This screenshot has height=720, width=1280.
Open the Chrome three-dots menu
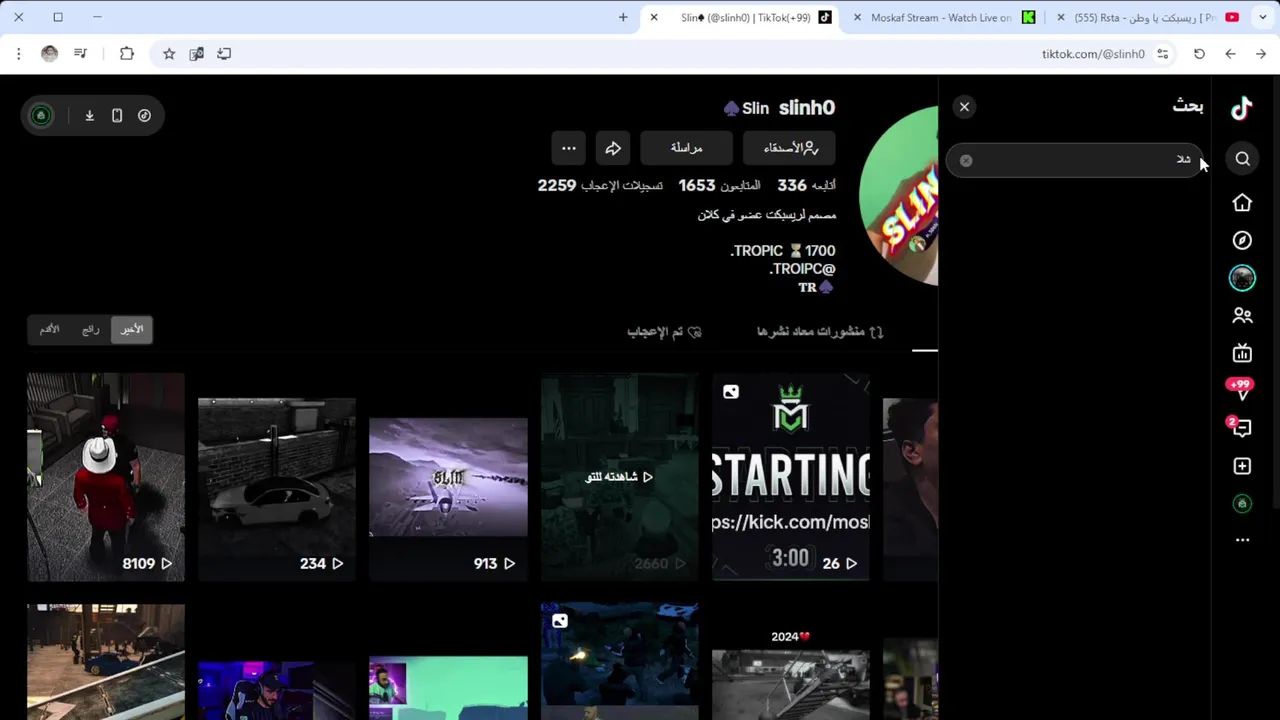tap(18, 54)
